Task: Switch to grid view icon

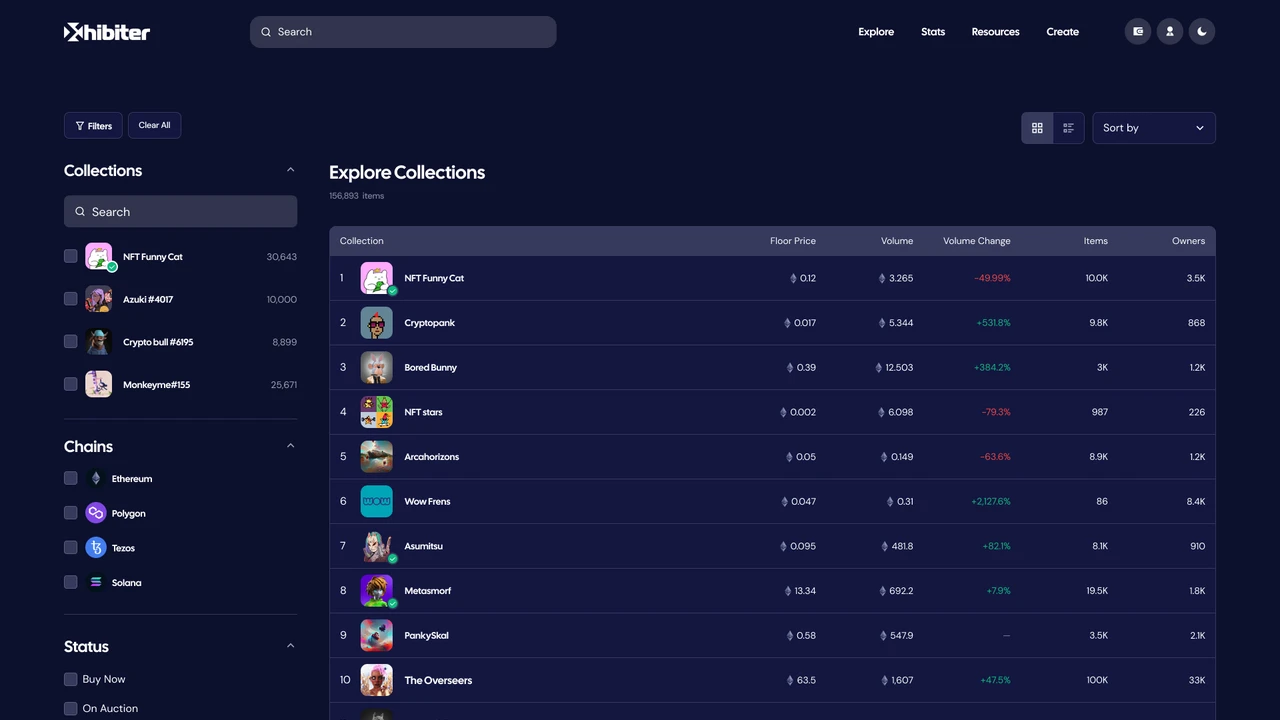Action: pos(1037,128)
